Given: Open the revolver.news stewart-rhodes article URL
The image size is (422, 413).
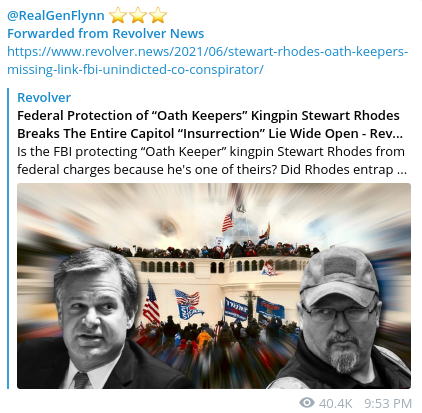Looking at the screenshot, I should pyautogui.click(x=207, y=61).
